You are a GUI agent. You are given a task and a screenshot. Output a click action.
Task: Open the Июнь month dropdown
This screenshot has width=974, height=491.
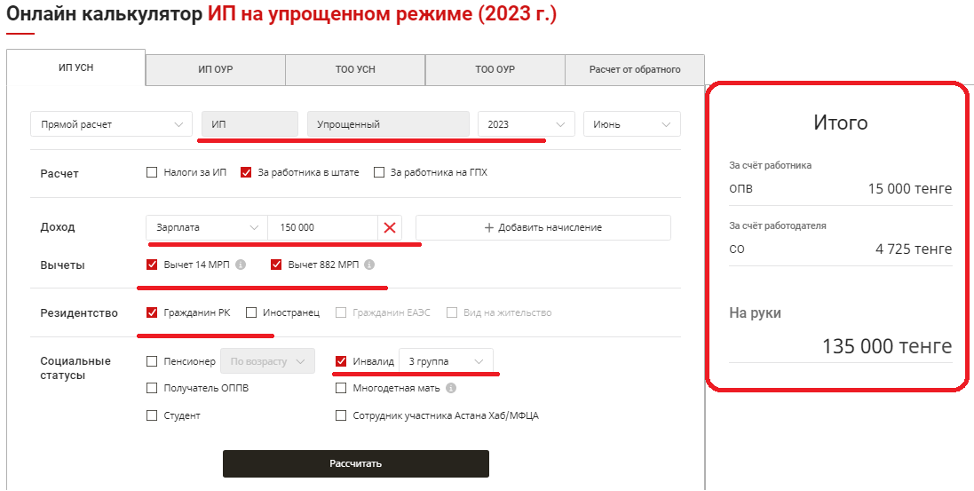[632, 124]
